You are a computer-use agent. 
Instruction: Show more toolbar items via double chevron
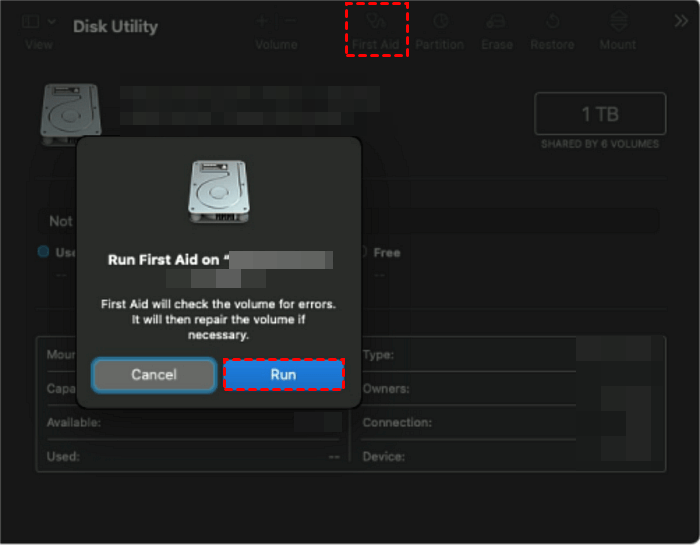(681, 21)
